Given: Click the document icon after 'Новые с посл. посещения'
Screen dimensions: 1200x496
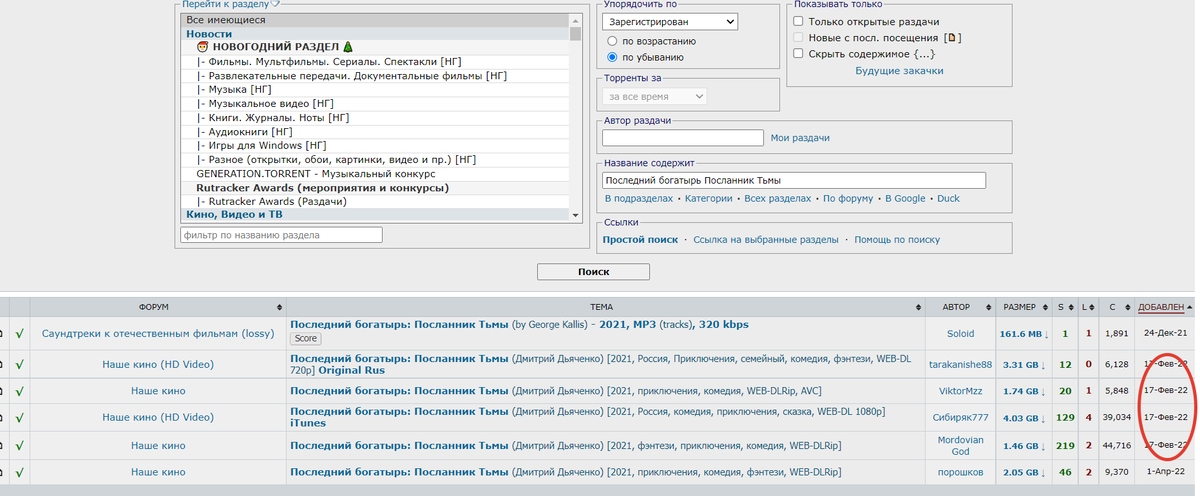Looking at the screenshot, I should tap(954, 38).
